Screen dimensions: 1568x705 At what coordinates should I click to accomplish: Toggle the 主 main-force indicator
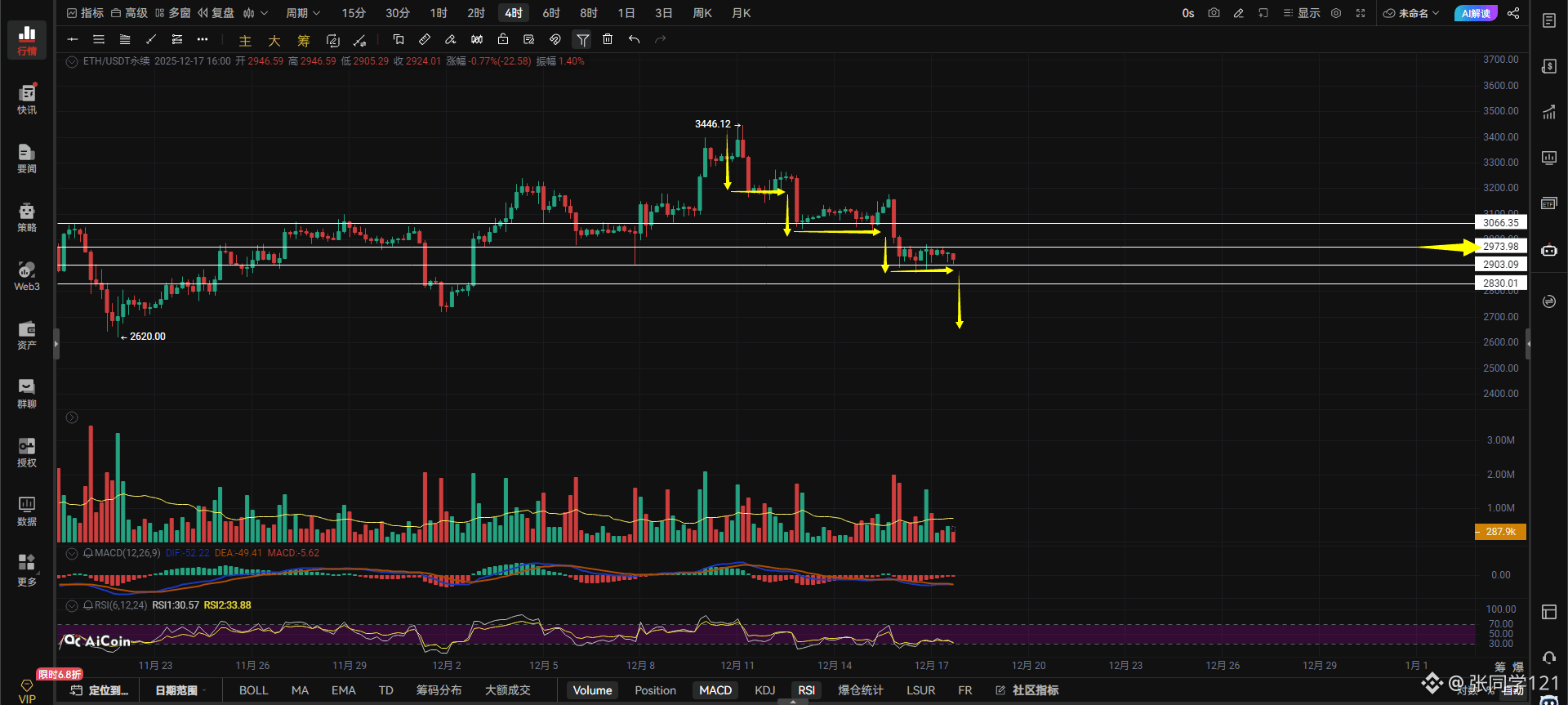pyautogui.click(x=245, y=40)
